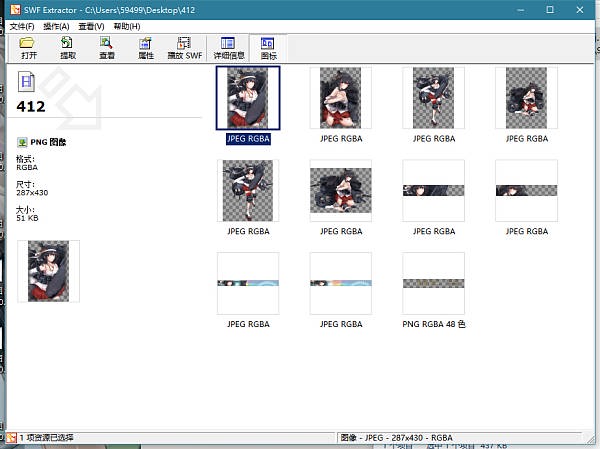600x449 pixels.
Task: Select the PNG RGBA 48 色 thumbnail
Action: click(433, 283)
